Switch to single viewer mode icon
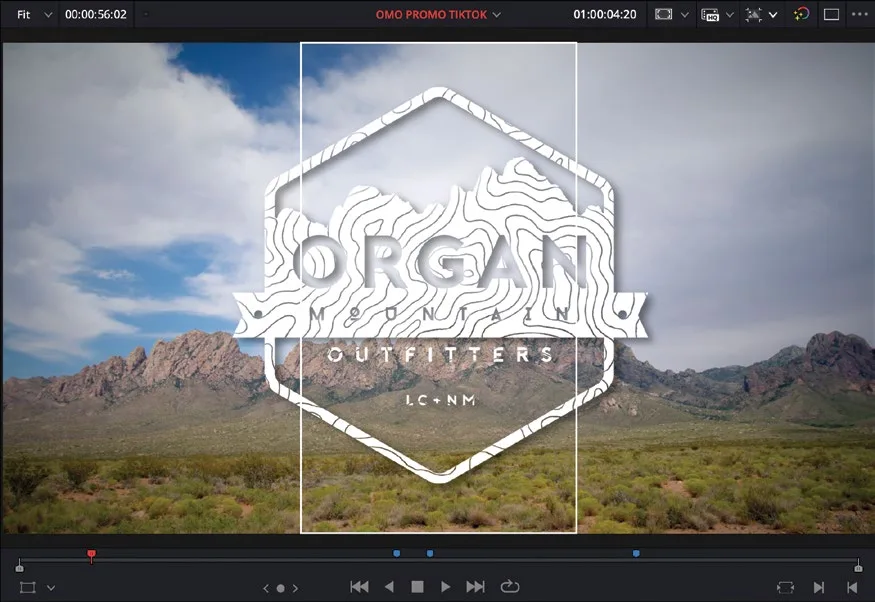Viewport: 875px width, 602px height. click(831, 15)
